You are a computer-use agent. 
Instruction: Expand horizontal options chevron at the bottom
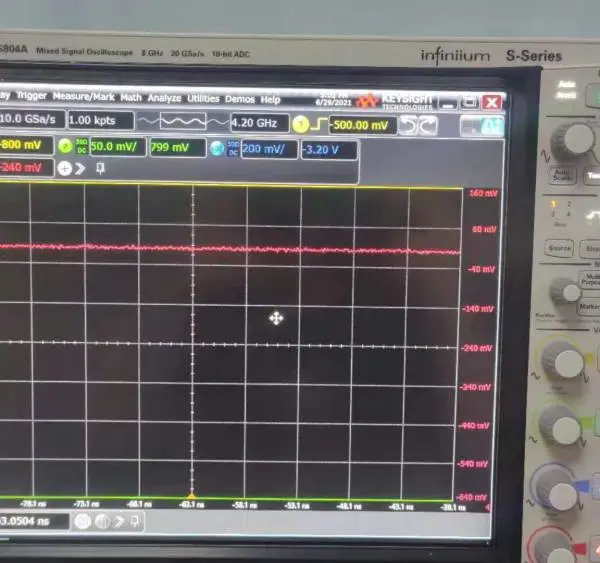coord(119,521)
